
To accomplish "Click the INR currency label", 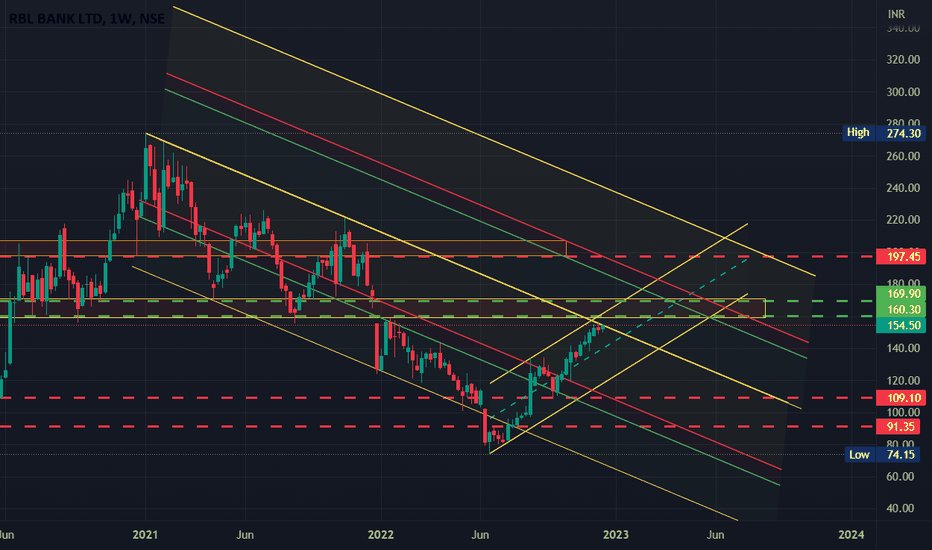I will coord(896,14).
